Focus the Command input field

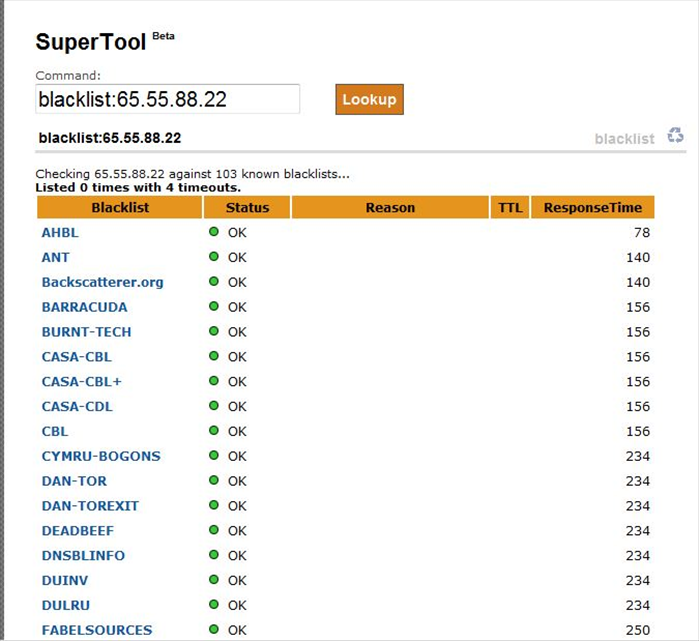tap(168, 99)
